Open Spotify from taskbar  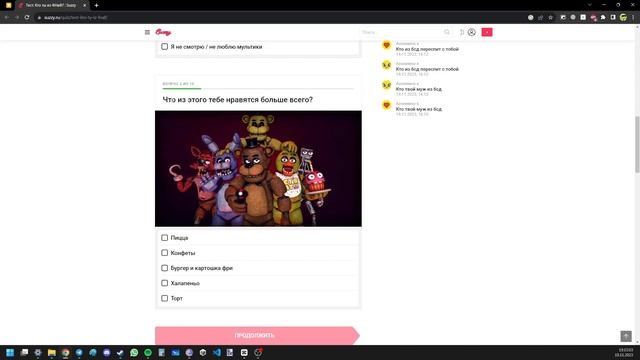148,352
